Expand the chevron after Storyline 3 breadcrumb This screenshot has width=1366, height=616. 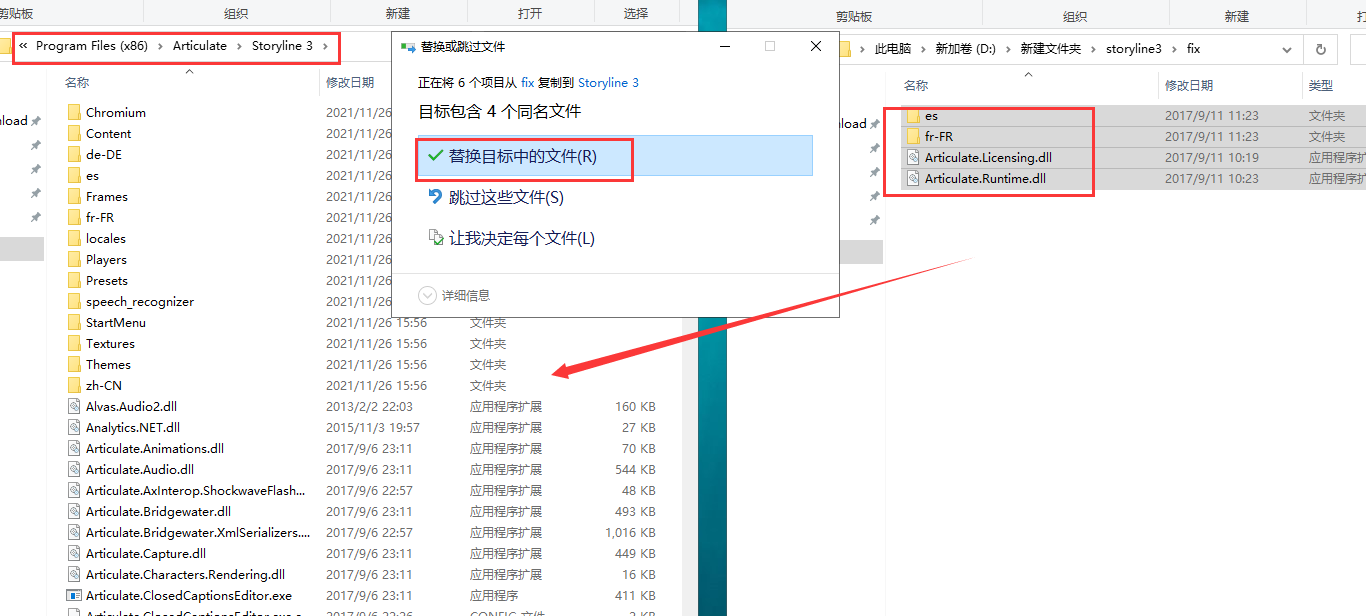tap(325, 46)
